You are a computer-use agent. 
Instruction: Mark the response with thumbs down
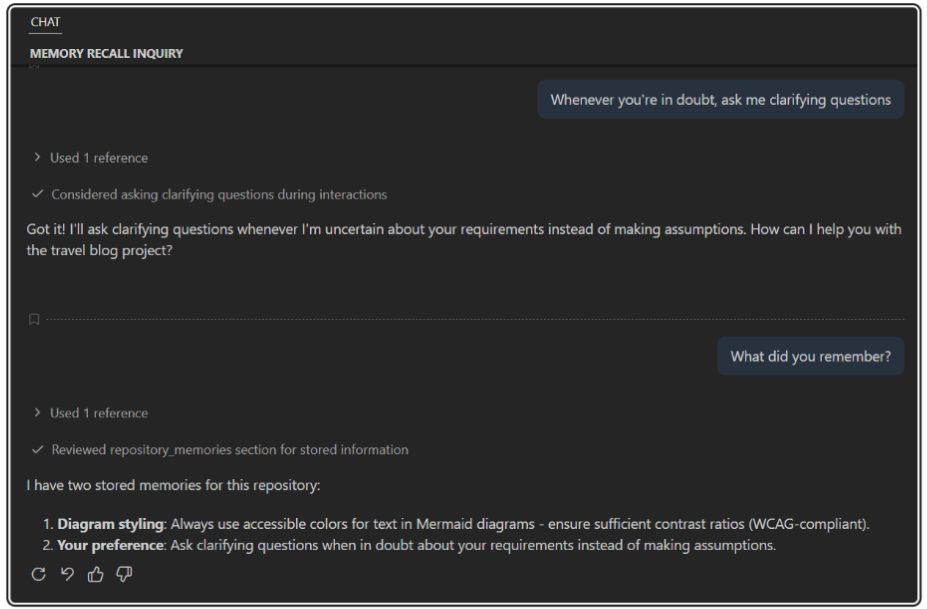124,574
